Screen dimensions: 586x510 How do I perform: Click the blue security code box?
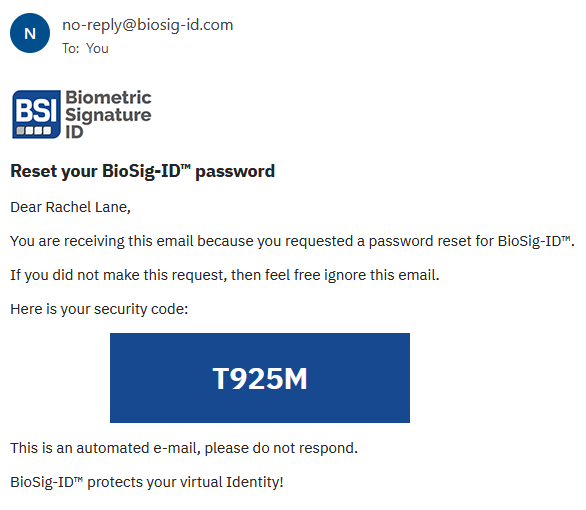[x=260, y=378]
